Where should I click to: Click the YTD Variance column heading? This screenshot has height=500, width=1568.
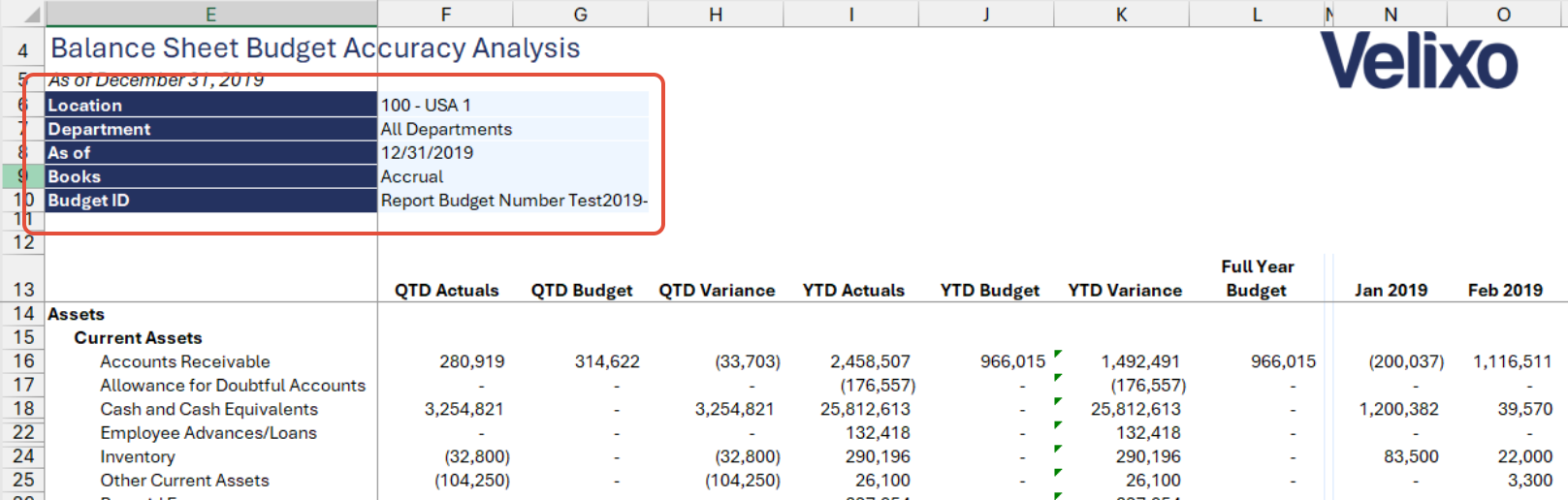[x=1125, y=290]
